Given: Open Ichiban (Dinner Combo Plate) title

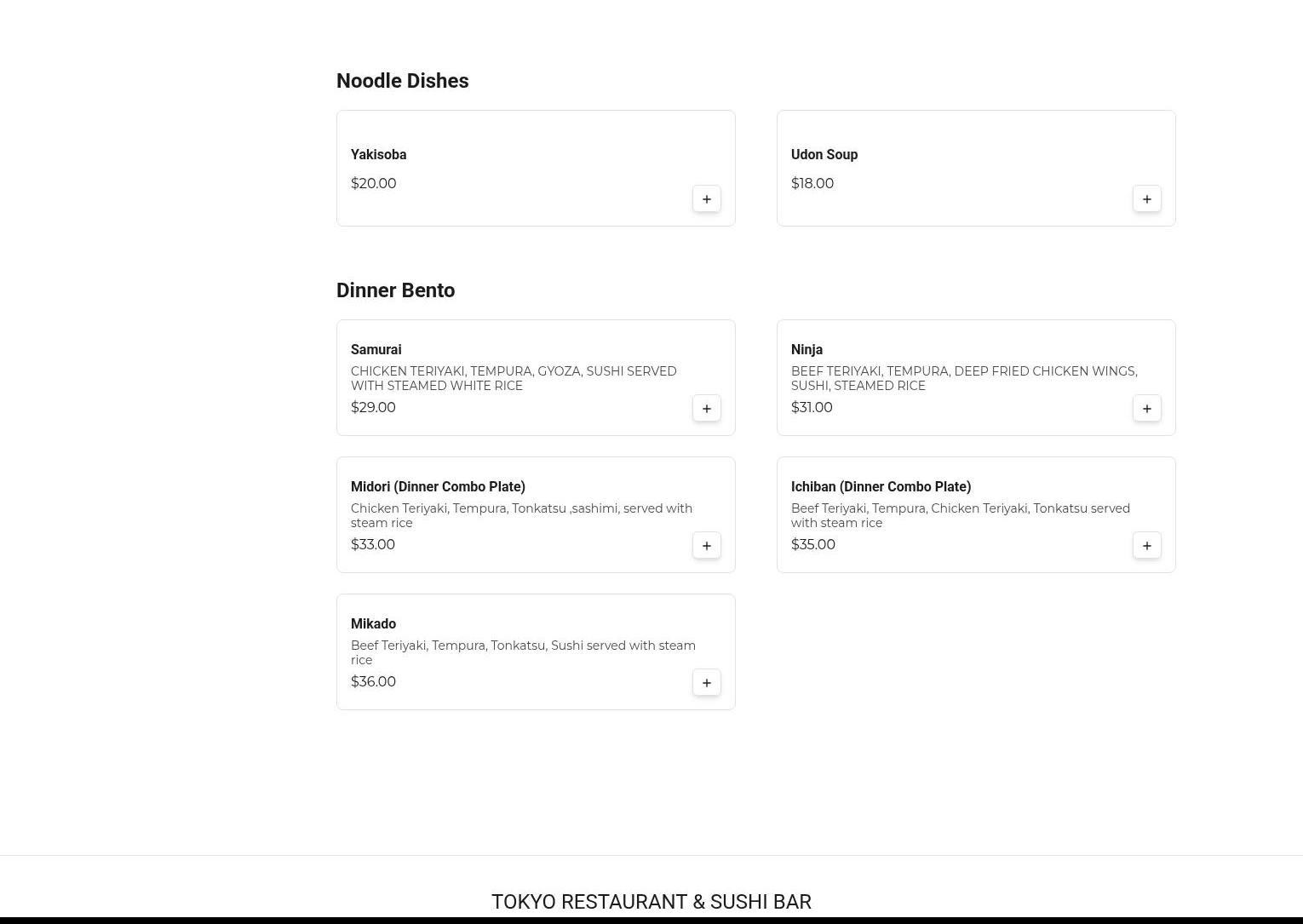Looking at the screenshot, I should [881, 486].
